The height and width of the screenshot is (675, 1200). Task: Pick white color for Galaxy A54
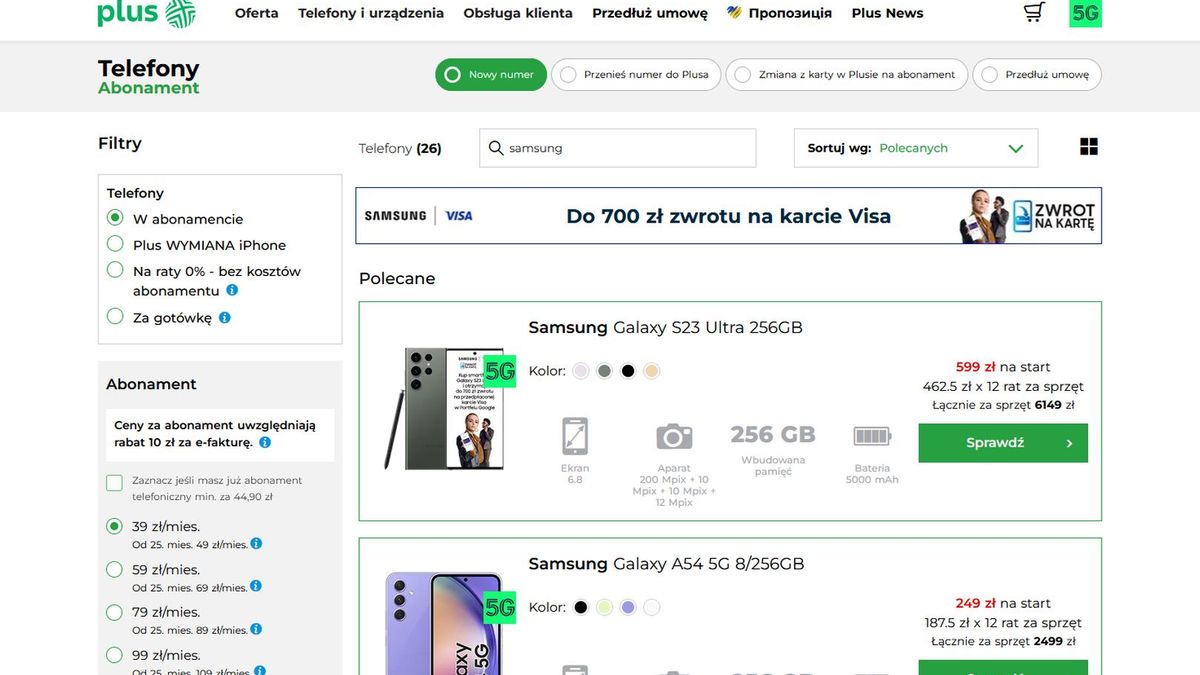pyautogui.click(x=652, y=607)
